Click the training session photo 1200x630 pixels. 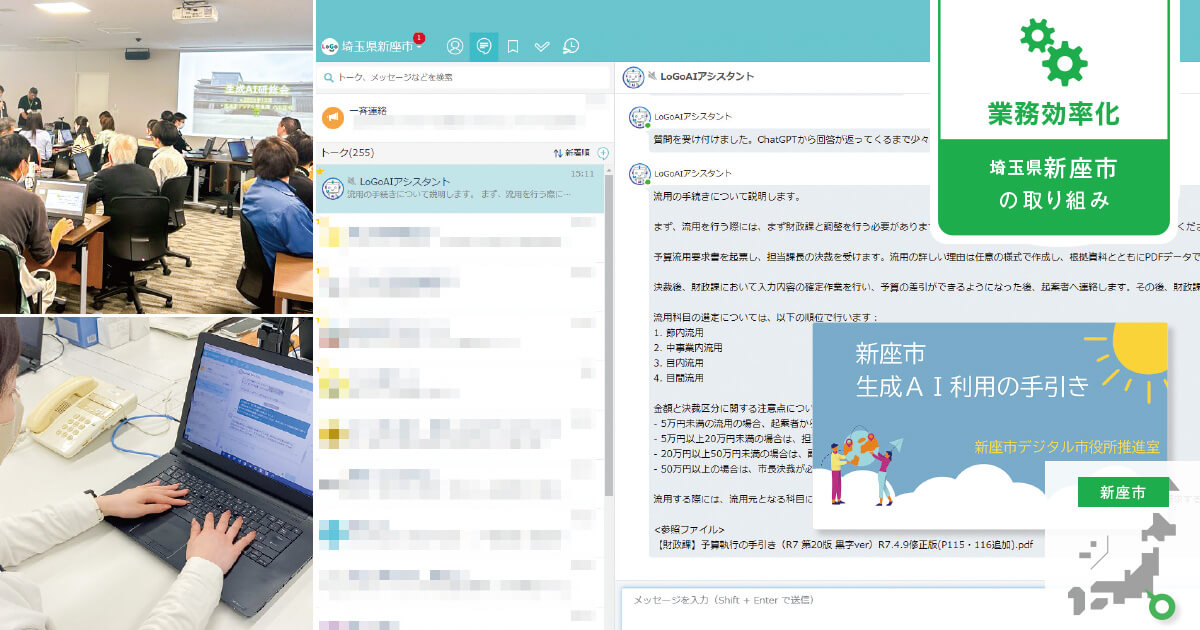156,156
